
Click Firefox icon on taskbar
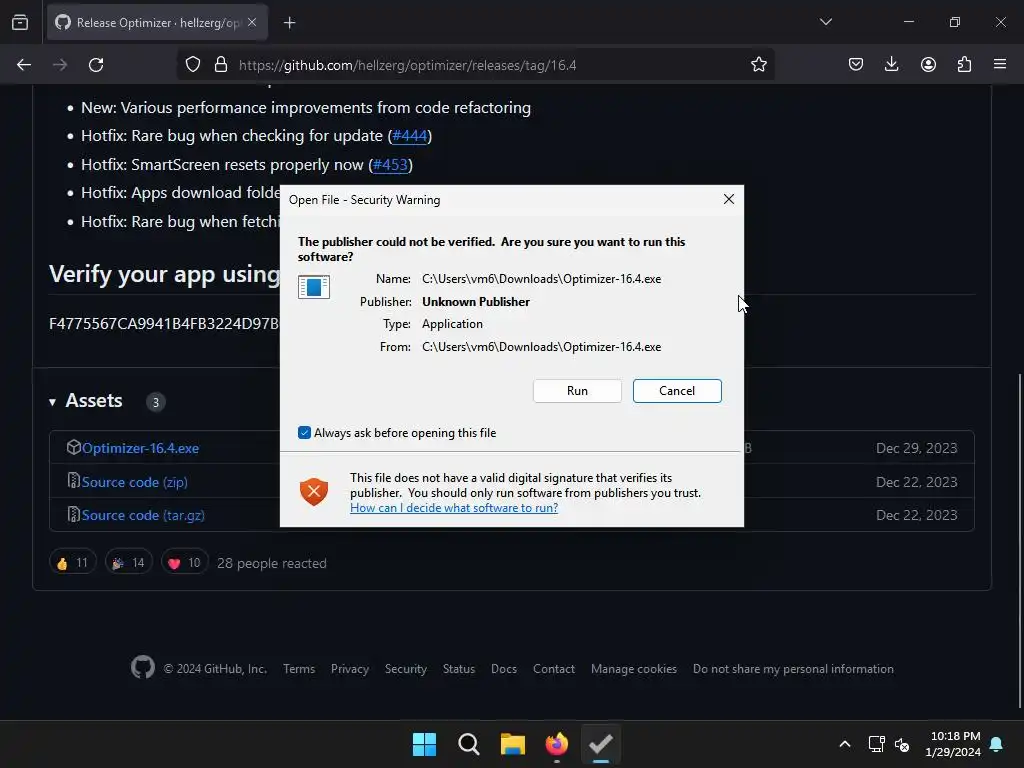[556, 744]
